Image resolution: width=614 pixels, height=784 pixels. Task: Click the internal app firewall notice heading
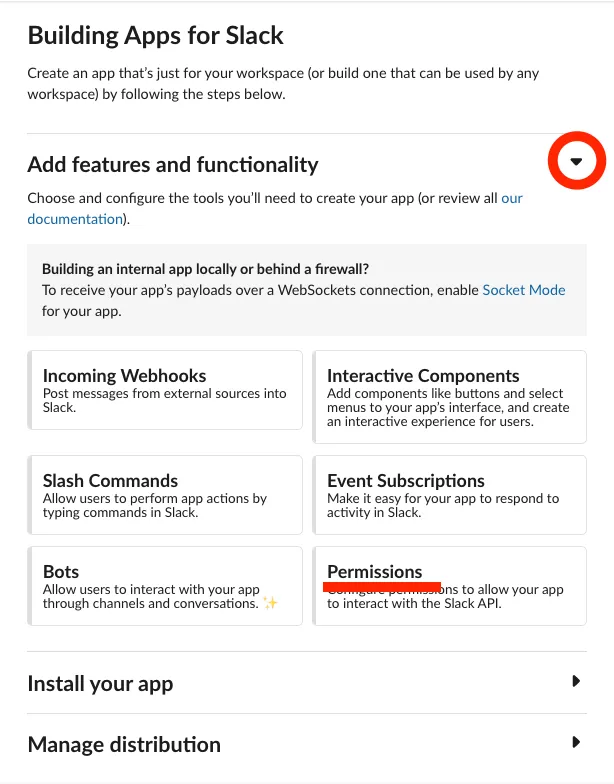click(205, 269)
